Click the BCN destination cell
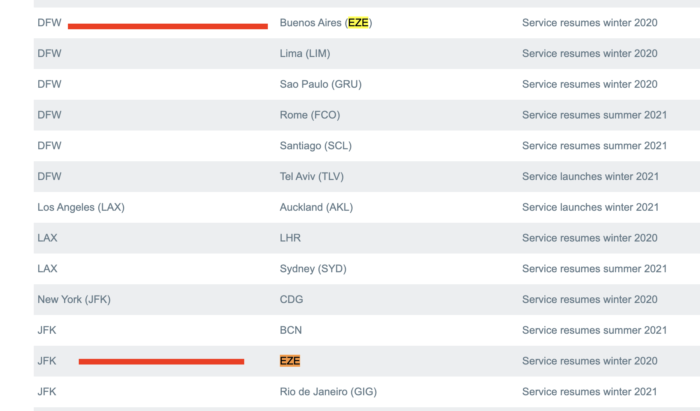Image resolution: width=700 pixels, height=411 pixels. pos(291,330)
